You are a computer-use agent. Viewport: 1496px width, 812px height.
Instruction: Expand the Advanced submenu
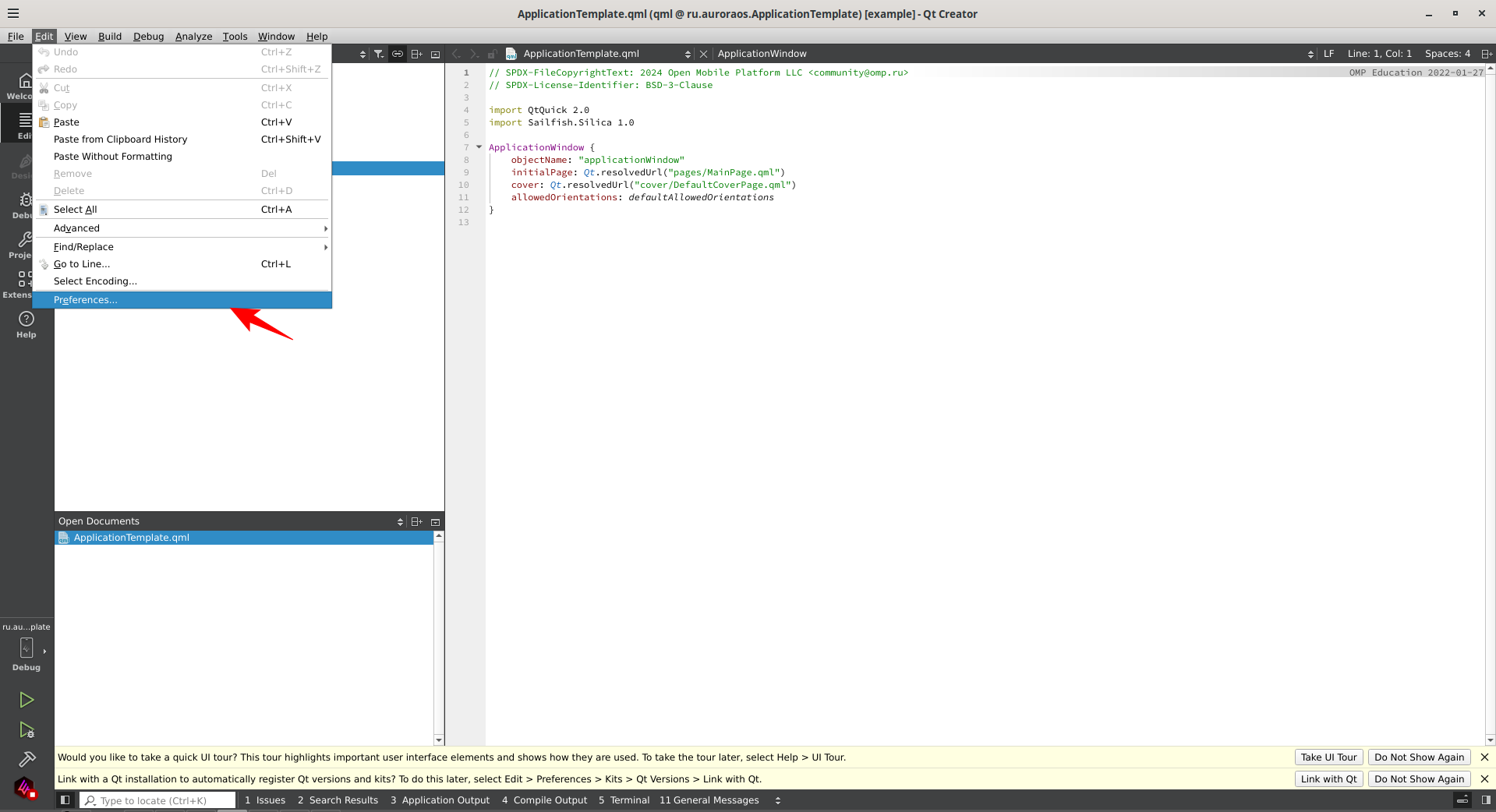tap(182, 228)
